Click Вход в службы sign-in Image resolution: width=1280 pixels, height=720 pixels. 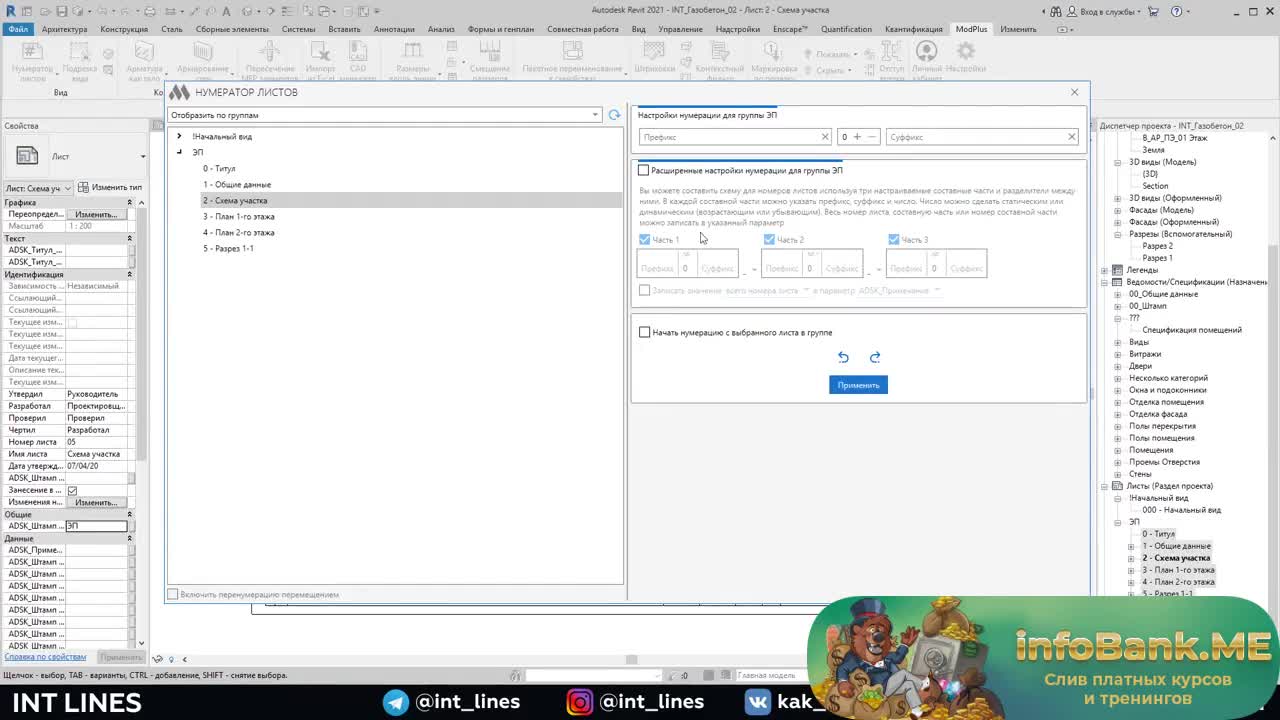1107,11
